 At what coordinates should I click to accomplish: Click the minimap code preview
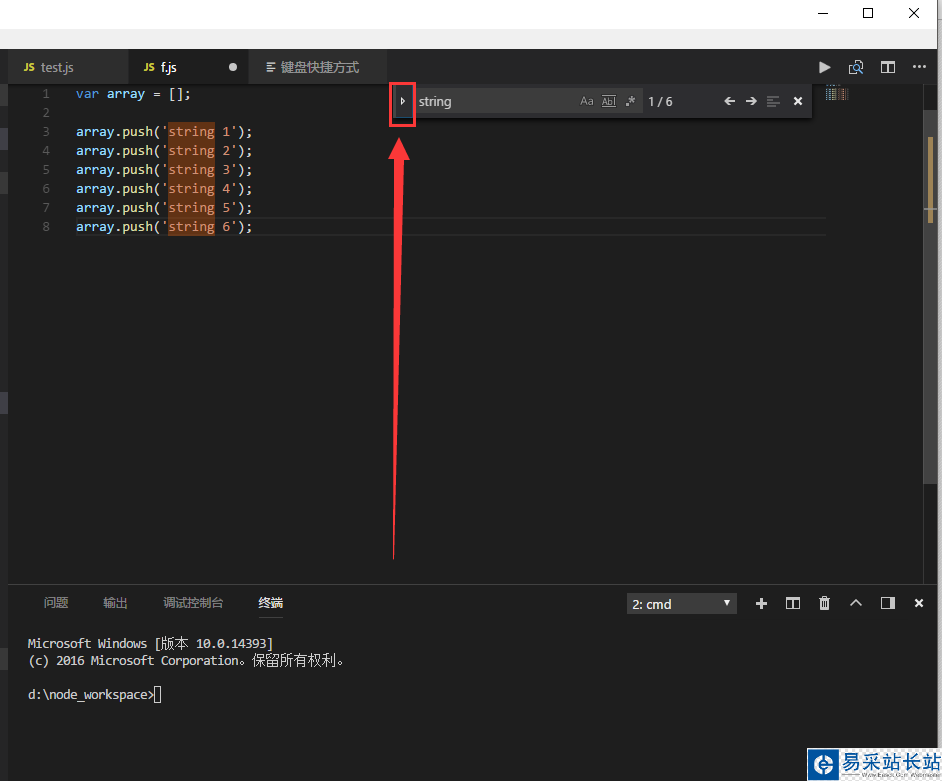837,93
